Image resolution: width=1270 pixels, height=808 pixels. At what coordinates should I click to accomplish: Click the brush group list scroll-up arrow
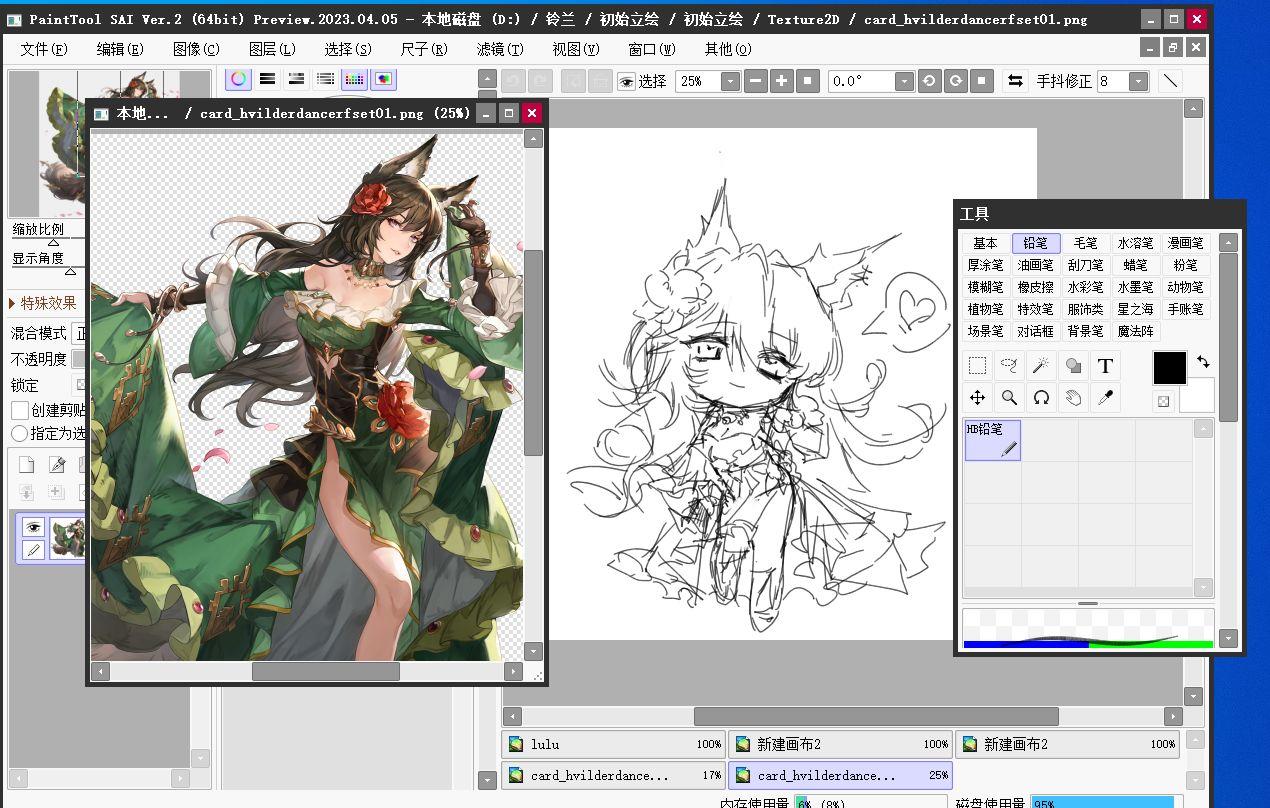pyautogui.click(x=1228, y=242)
